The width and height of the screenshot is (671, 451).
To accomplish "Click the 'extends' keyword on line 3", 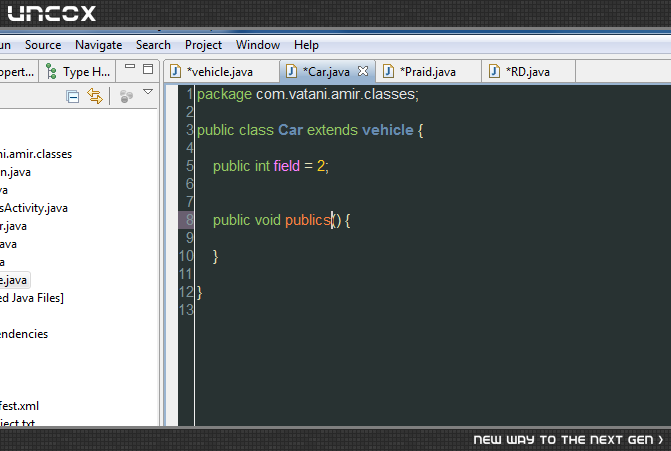I will [332, 130].
